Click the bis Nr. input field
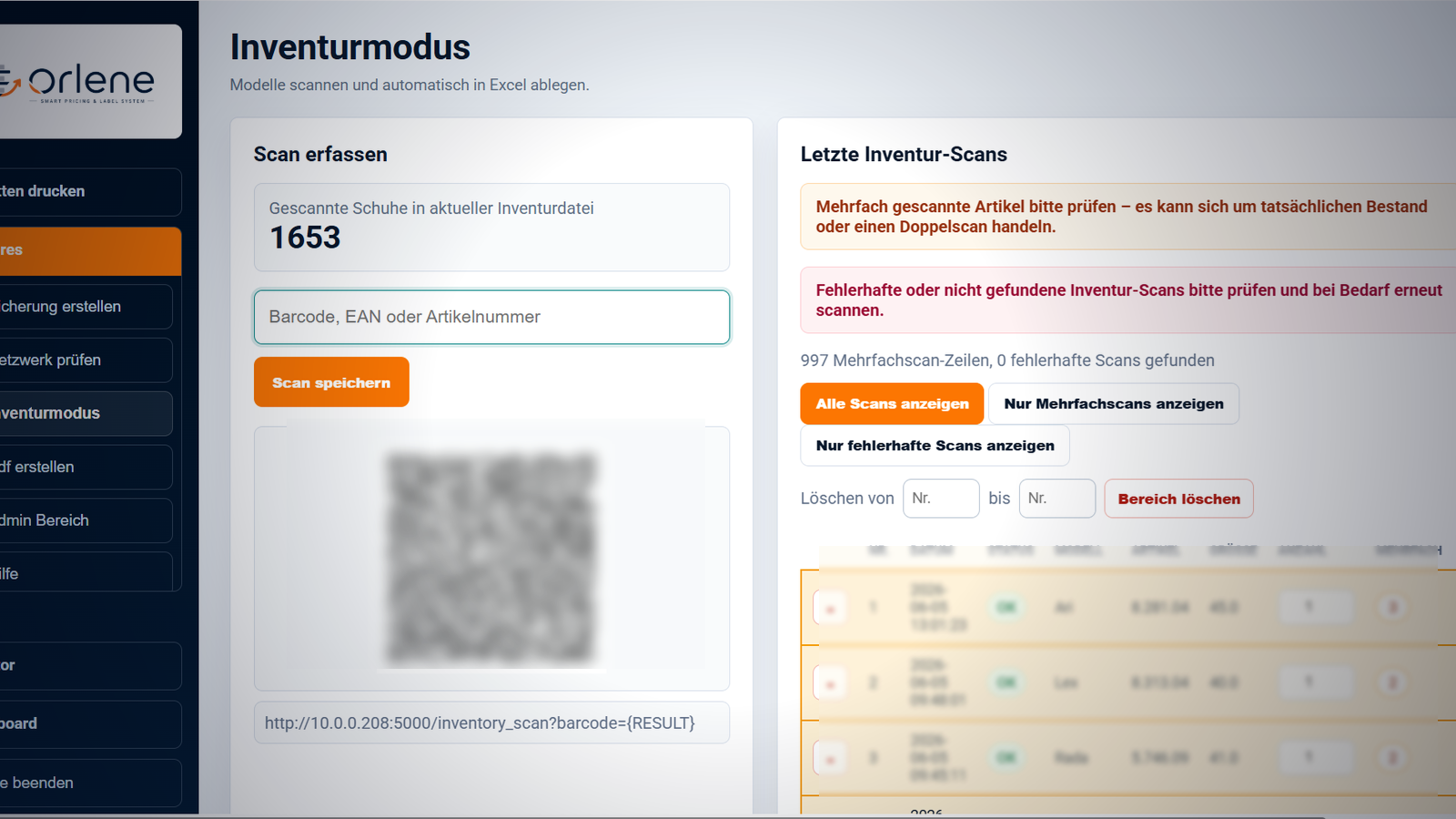The height and width of the screenshot is (819, 1456). click(1057, 499)
